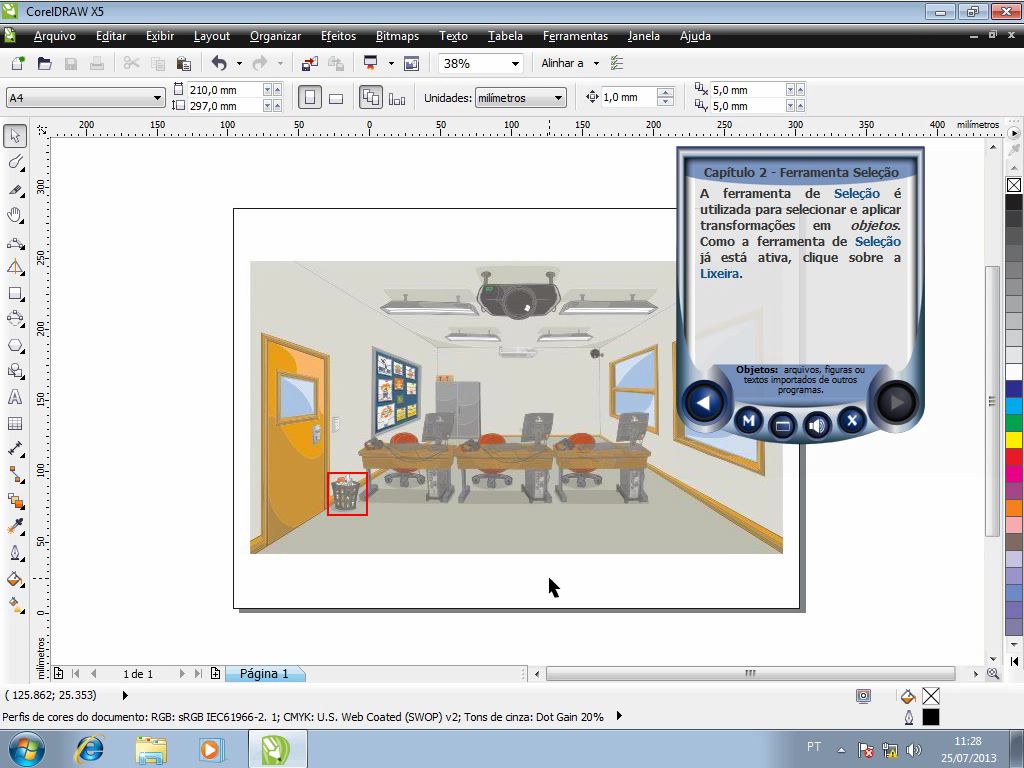Toggle apply layout to all pages
This screenshot has height=768, width=1024.
tap(370, 98)
